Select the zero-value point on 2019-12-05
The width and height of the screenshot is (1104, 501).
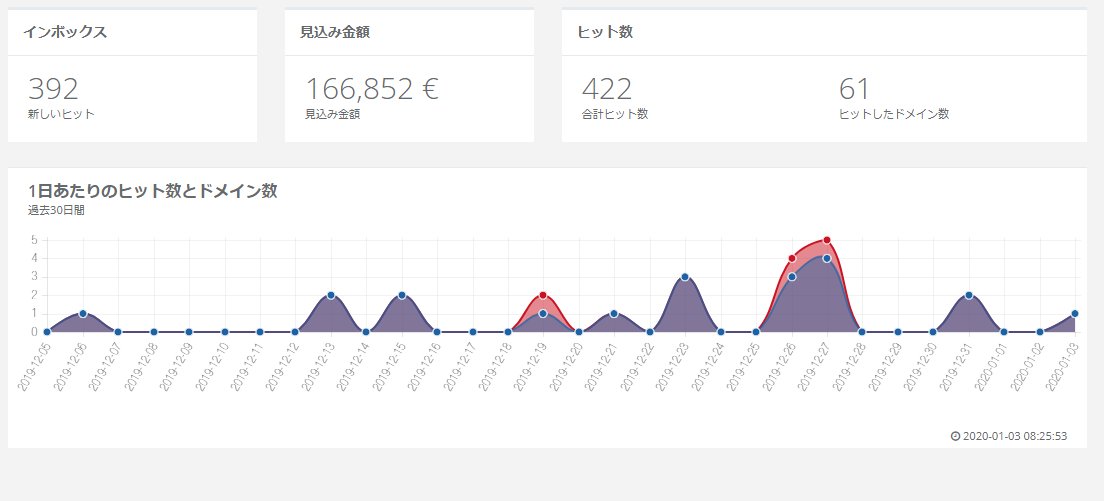pyautogui.click(x=47, y=332)
